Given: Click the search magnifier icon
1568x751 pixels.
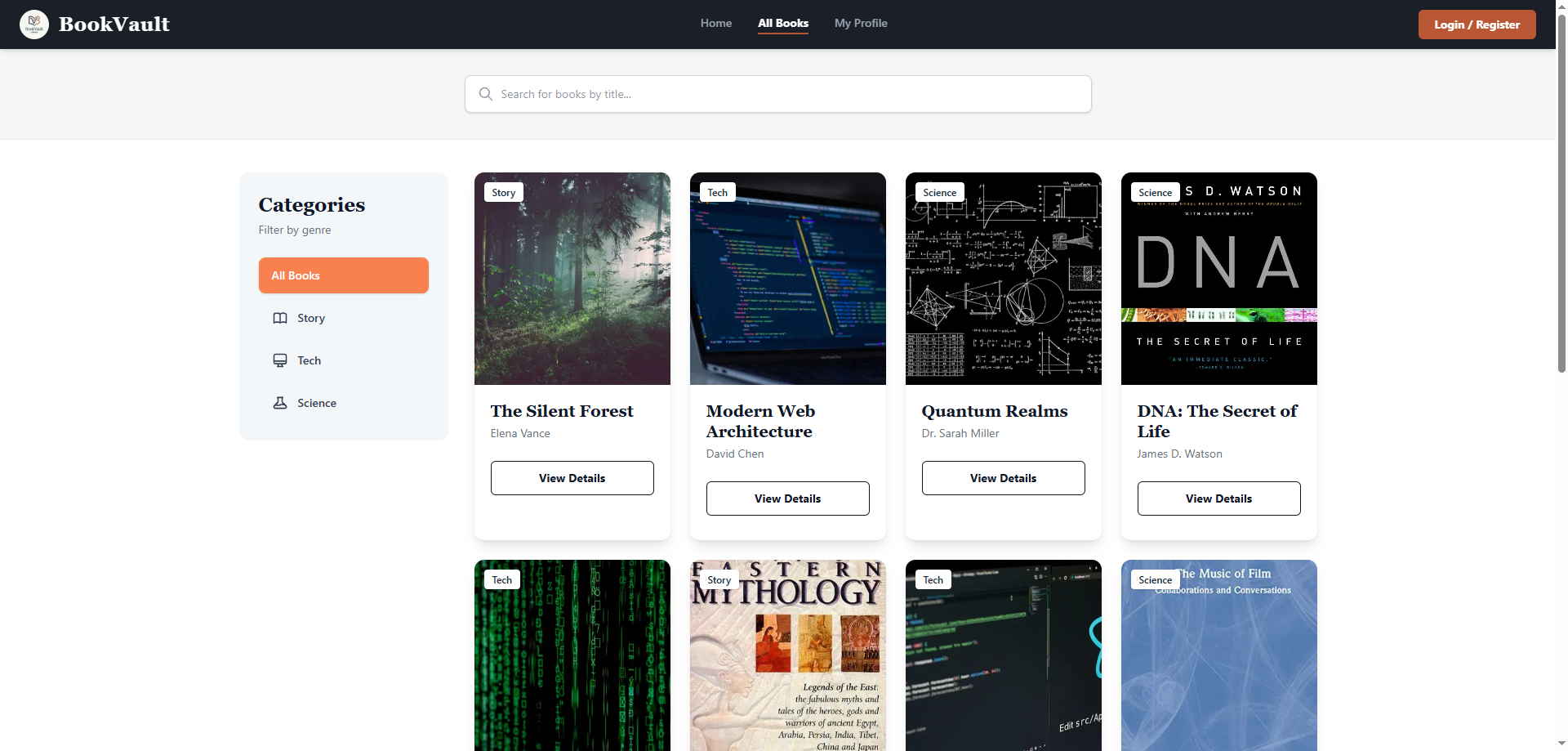Looking at the screenshot, I should coord(486,94).
